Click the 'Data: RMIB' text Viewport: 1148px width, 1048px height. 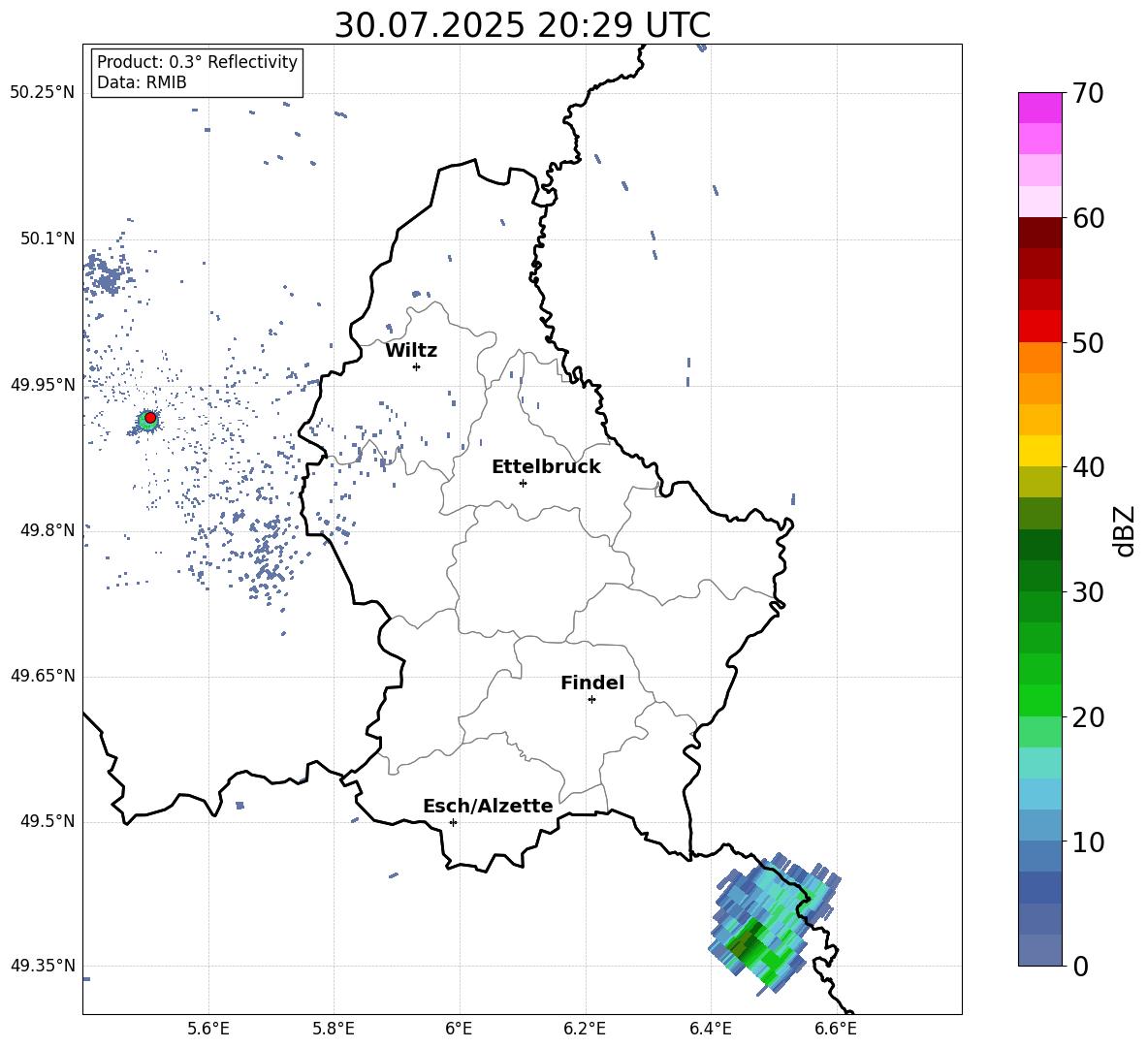(142, 82)
